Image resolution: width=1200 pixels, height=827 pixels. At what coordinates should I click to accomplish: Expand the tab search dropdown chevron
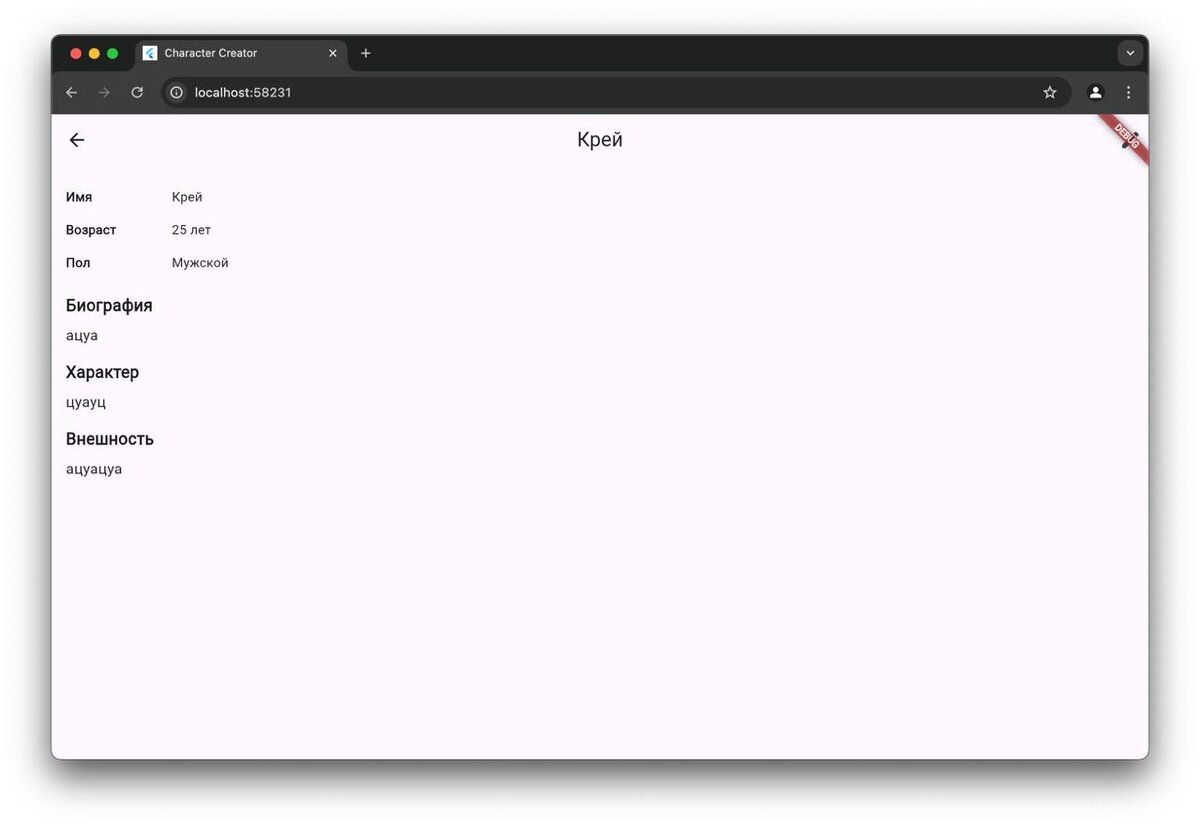[1130, 53]
